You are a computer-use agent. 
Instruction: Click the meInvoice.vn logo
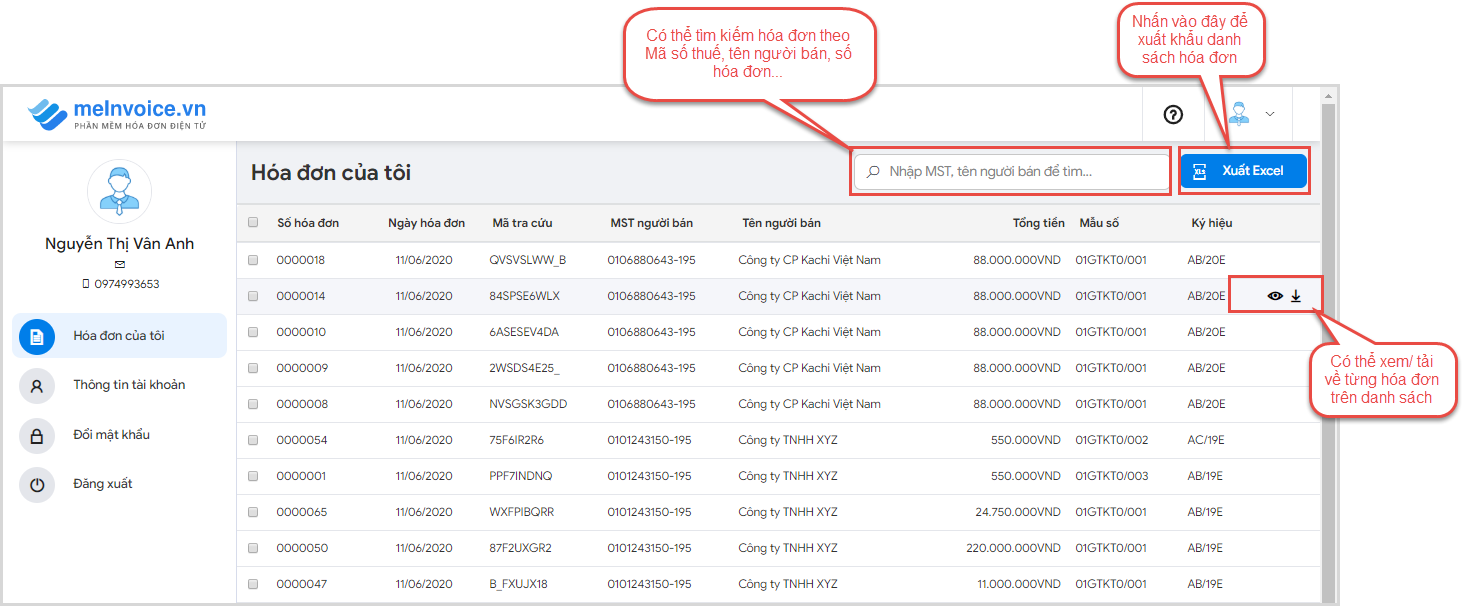coord(117,114)
